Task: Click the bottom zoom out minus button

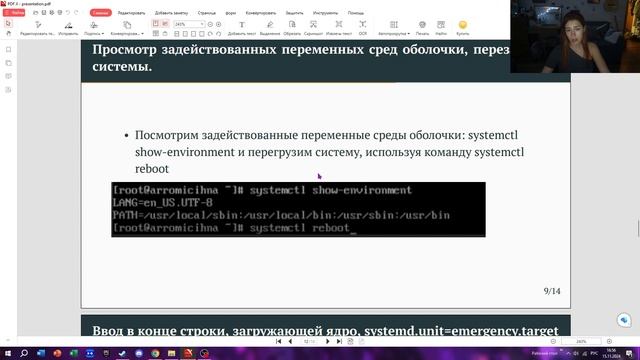Action: pos(553,341)
